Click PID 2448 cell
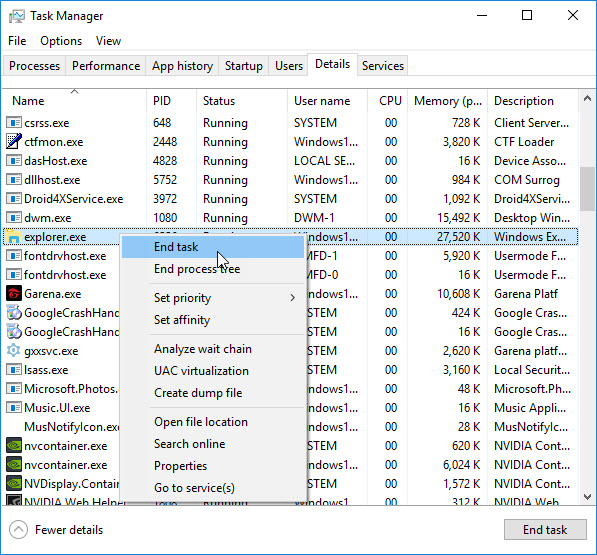597x555 pixels. pos(165,142)
